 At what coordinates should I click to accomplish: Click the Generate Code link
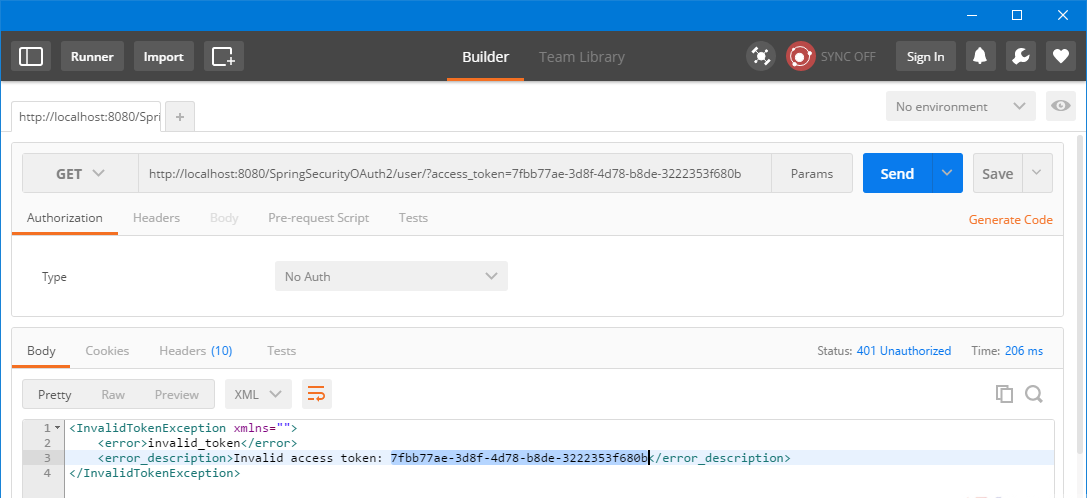pos(1010,220)
